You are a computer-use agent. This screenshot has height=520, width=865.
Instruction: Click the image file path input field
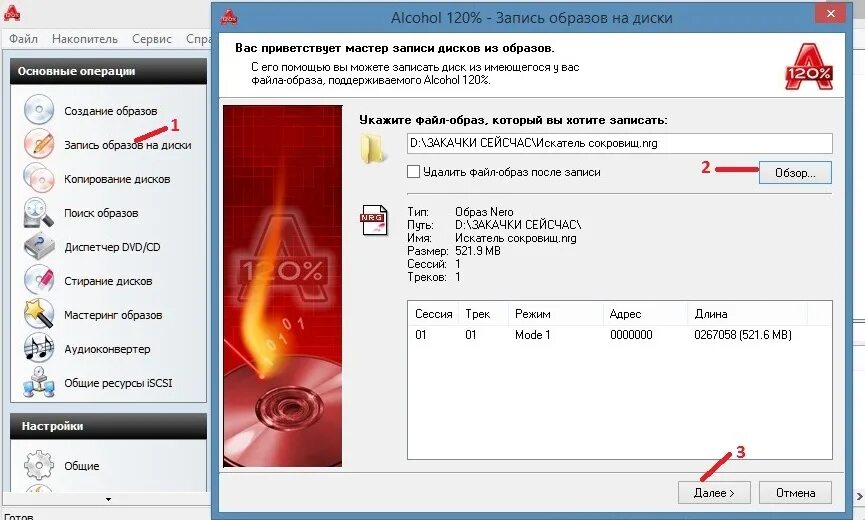620,143
